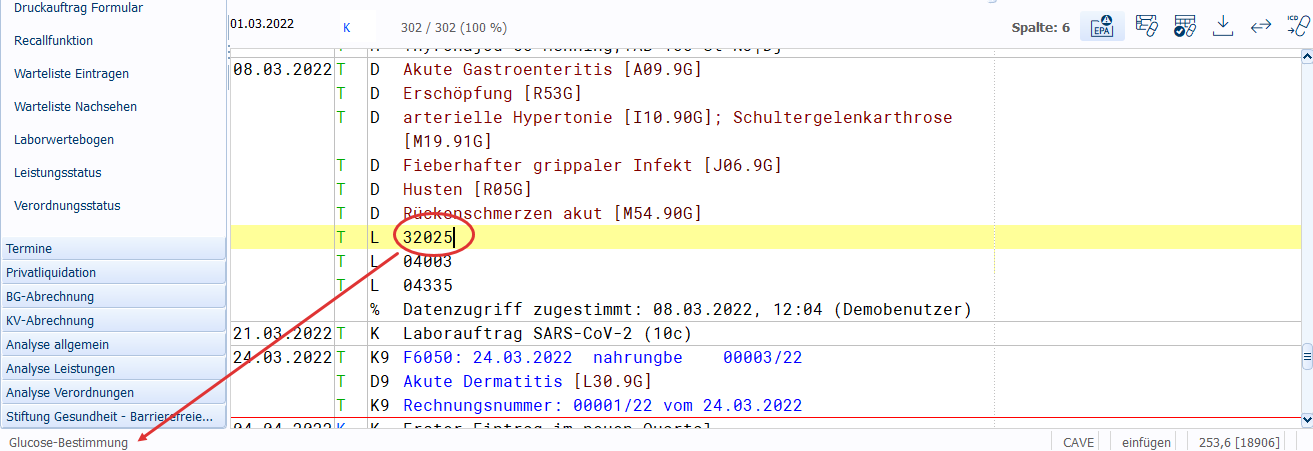Select the Akute Gastroenteritis [A09.9G] diagnosis
1313x451 pixels.
pos(552,70)
